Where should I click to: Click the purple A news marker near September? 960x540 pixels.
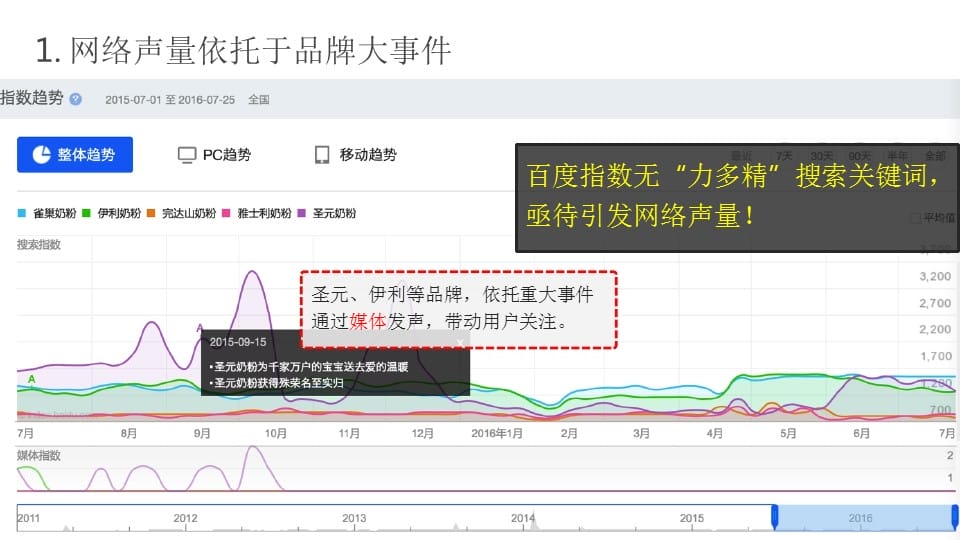(x=200, y=329)
